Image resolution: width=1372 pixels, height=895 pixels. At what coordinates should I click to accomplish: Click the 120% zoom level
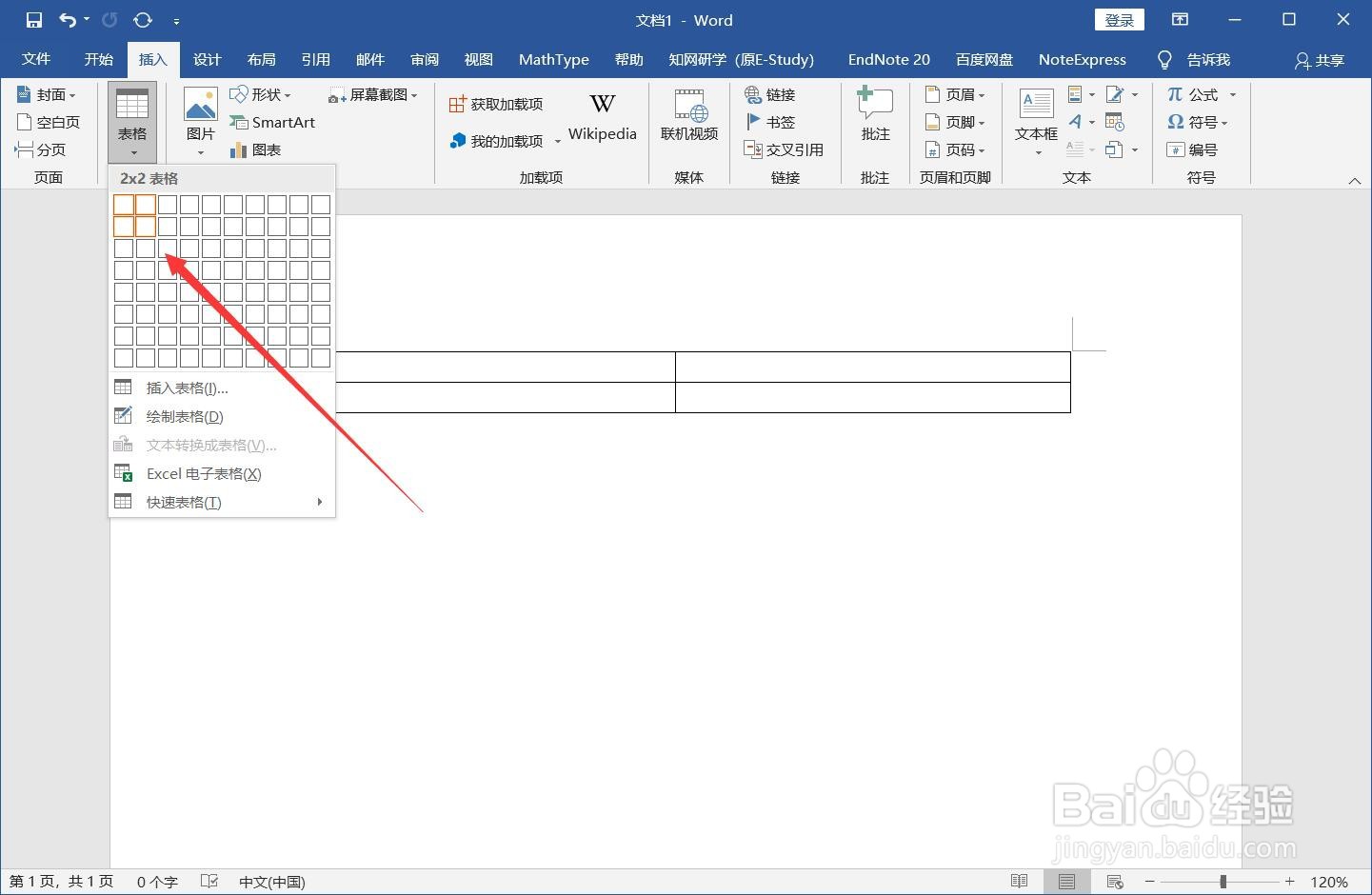[1329, 882]
